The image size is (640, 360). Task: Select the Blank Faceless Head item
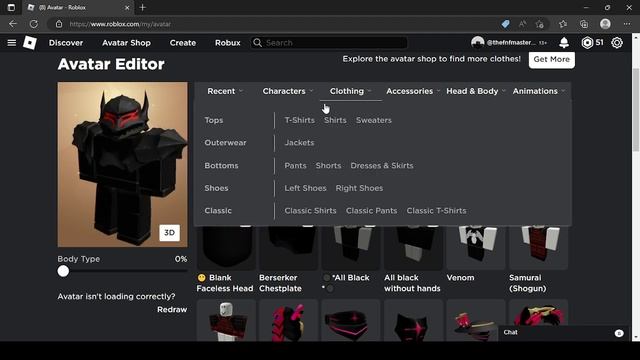pos(226,260)
